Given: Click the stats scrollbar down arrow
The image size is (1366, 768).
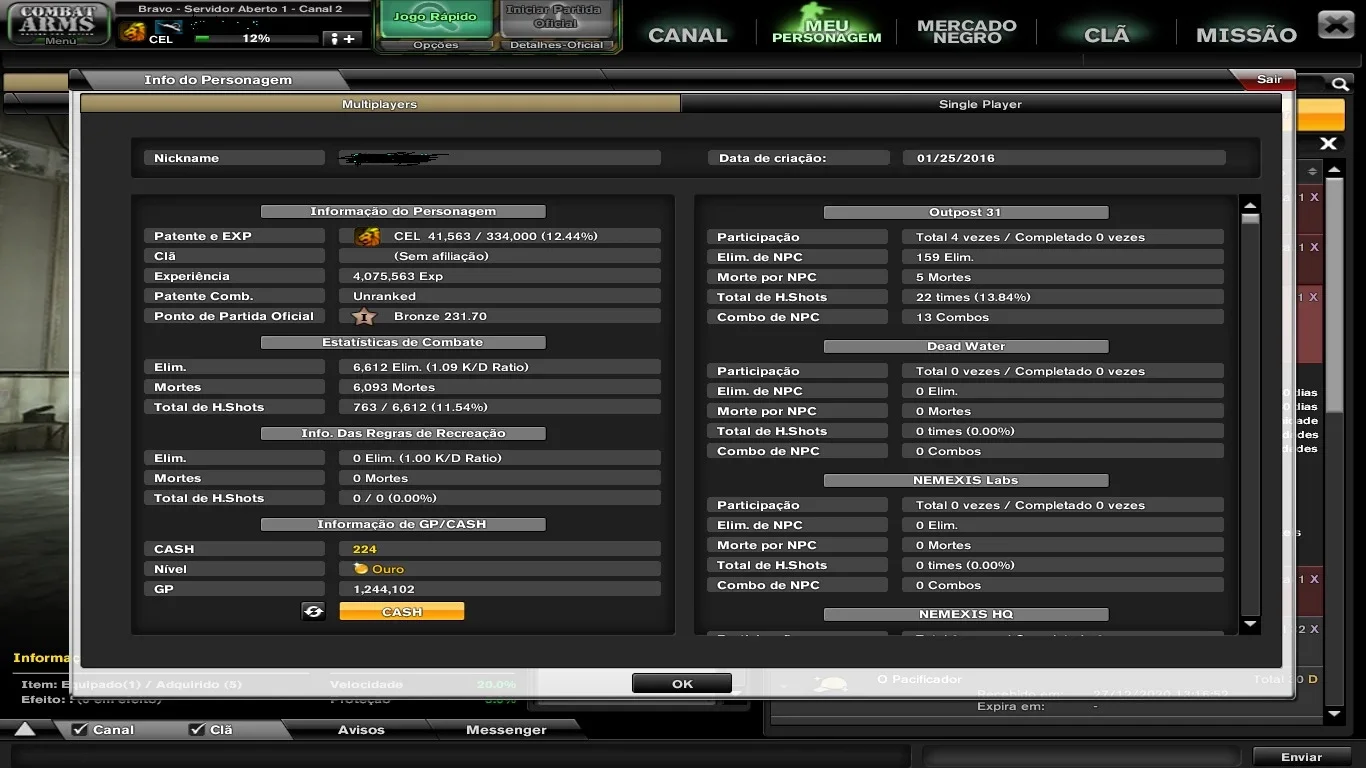Looking at the screenshot, I should click(x=1250, y=625).
